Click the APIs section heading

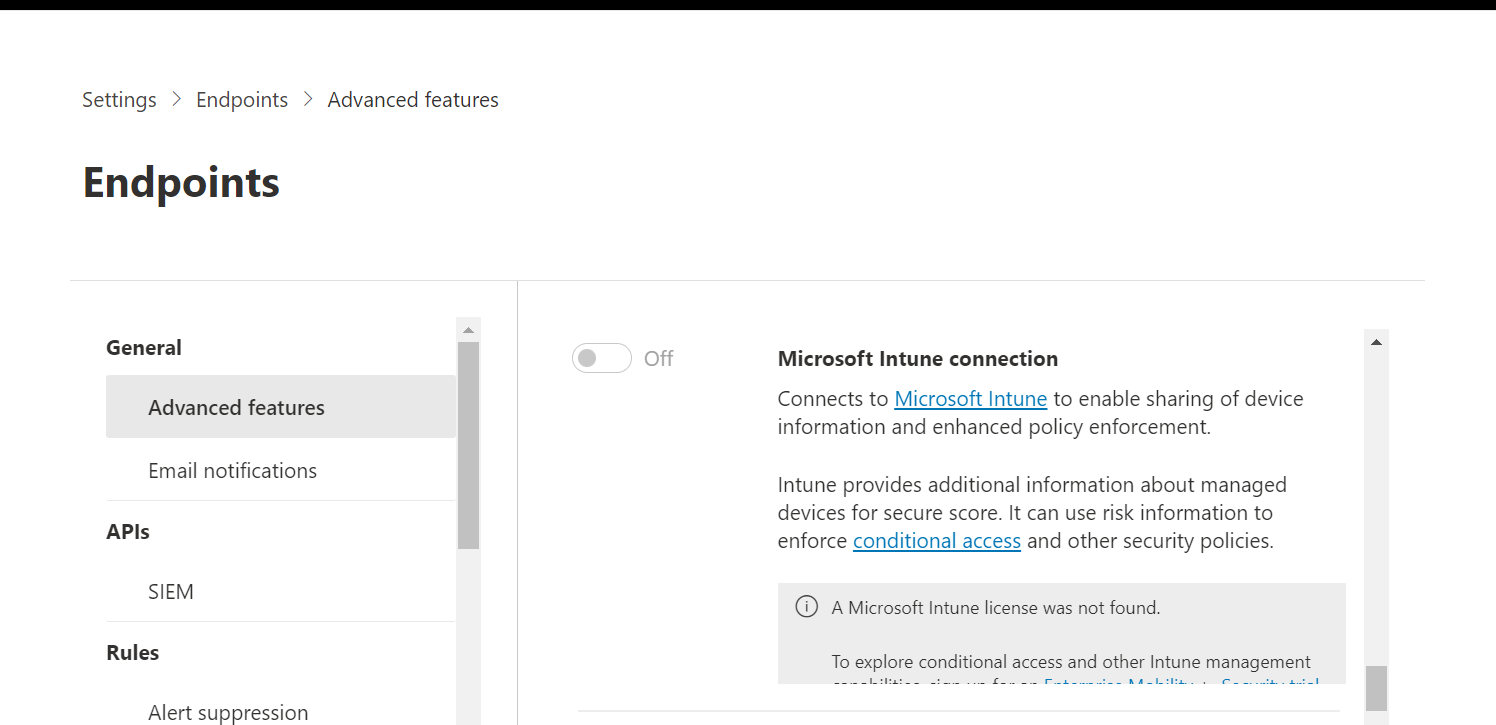pyautogui.click(x=128, y=532)
